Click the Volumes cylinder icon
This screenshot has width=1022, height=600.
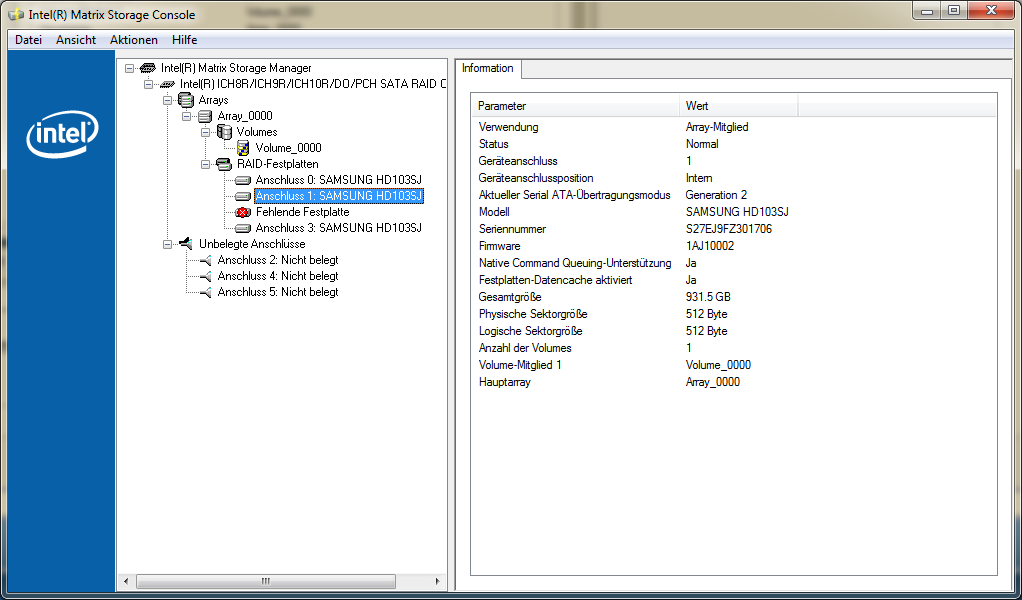click(224, 132)
